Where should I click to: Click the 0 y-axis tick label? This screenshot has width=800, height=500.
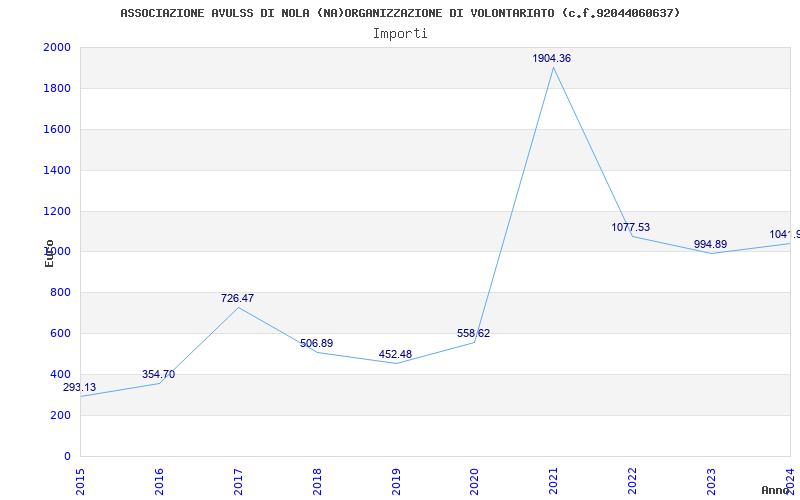tap(67, 456)
